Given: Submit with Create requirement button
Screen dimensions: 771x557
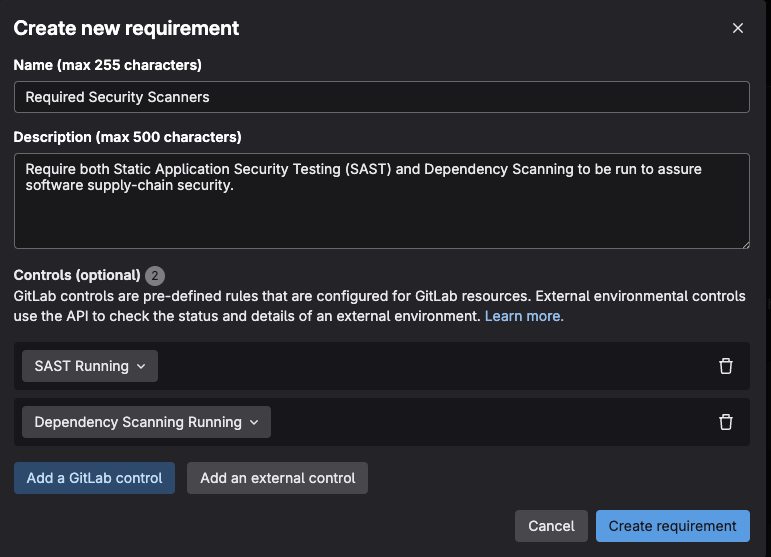Looking at the screenshot, I should (672, 526).
